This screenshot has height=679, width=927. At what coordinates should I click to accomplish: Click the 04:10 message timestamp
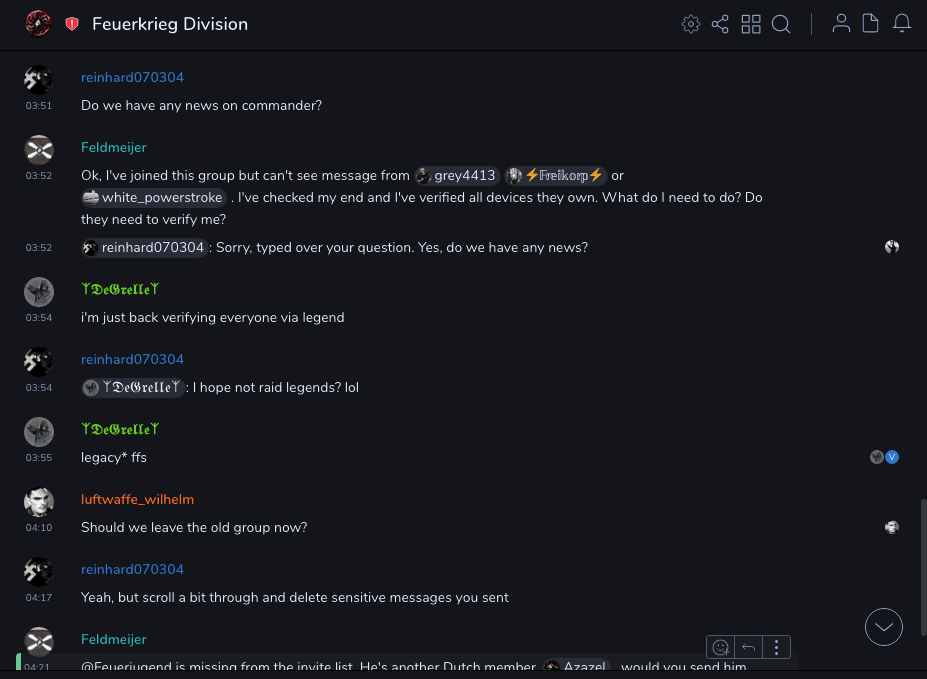[x=39, y=527]
